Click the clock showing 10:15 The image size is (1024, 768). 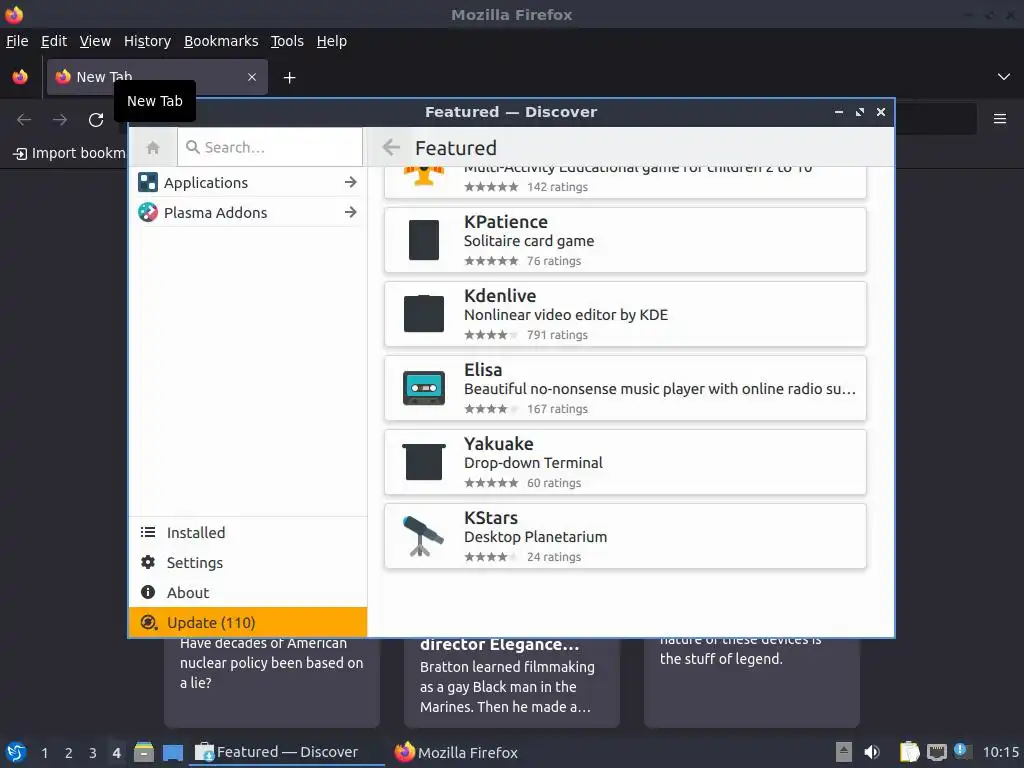[1000, 752]
